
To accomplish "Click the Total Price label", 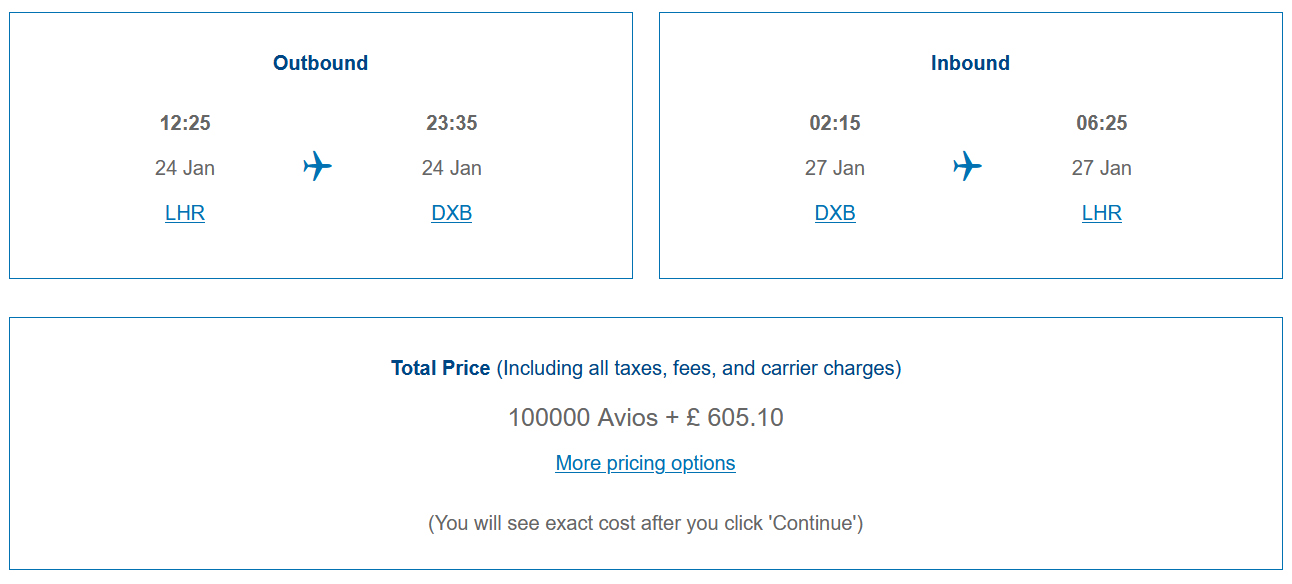I will click(441, 368).
